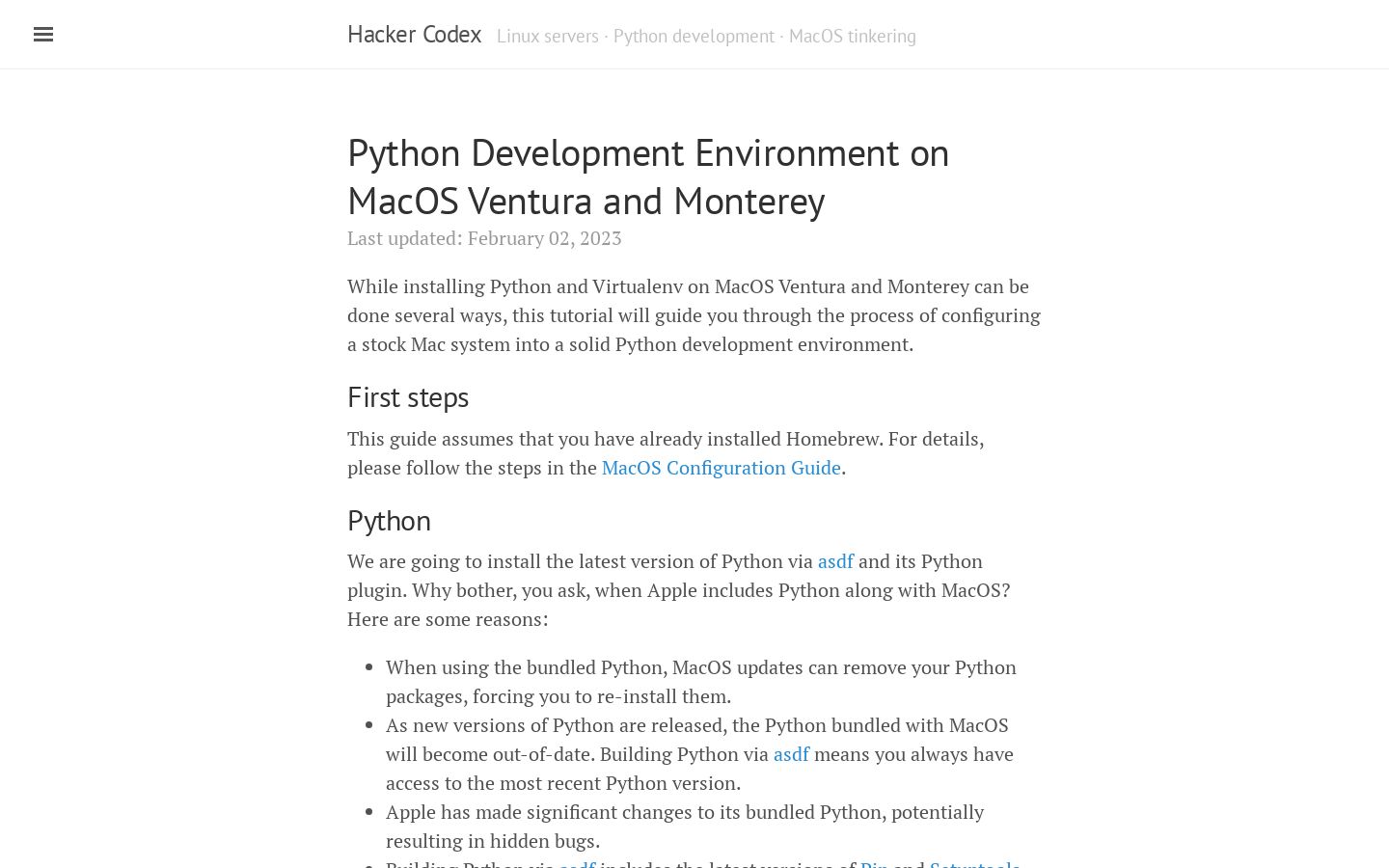Click the article title "Python Development Environment on MacOS Ventura and Monterey"

(x=648, y=177)
